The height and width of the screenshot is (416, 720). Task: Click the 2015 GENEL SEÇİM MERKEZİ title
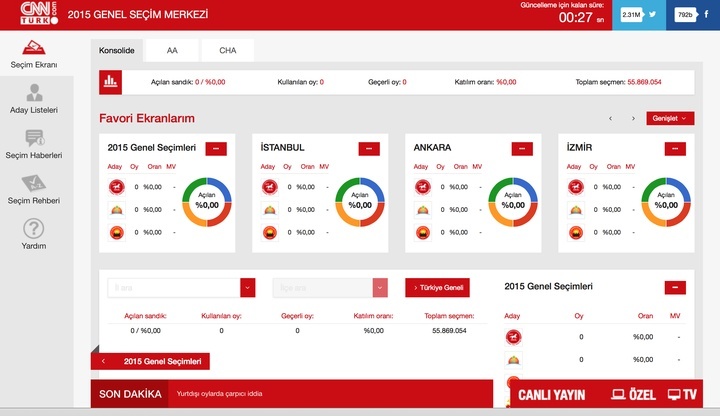[138, 15]
